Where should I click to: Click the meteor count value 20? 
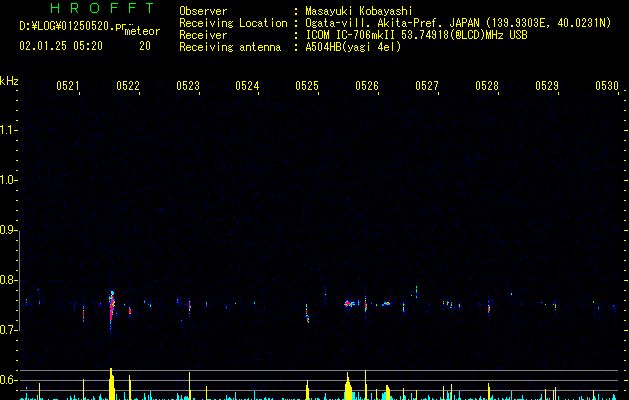pyautogui.click(x=145, y=46)
